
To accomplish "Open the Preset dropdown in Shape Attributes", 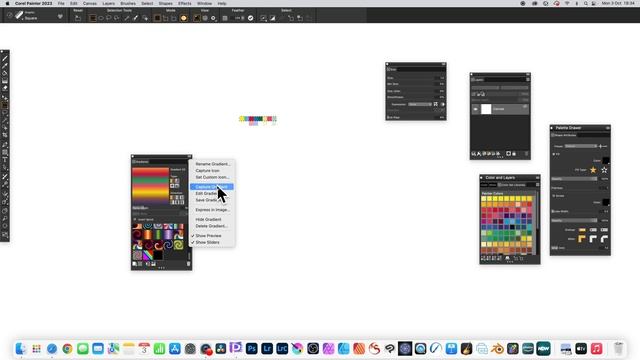I will (x=581, y=146).
